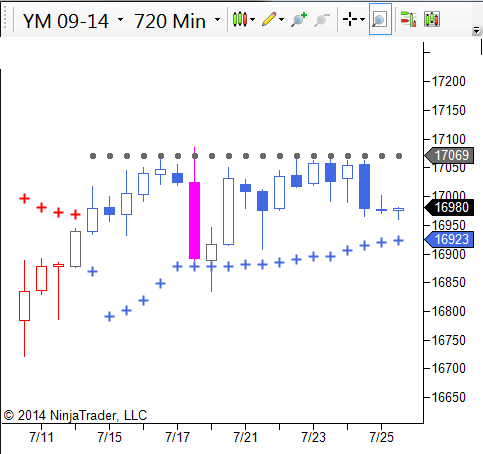Click the 16923 blue price marker
This screenshot has height=454, width=483.
tap(449, 239)
